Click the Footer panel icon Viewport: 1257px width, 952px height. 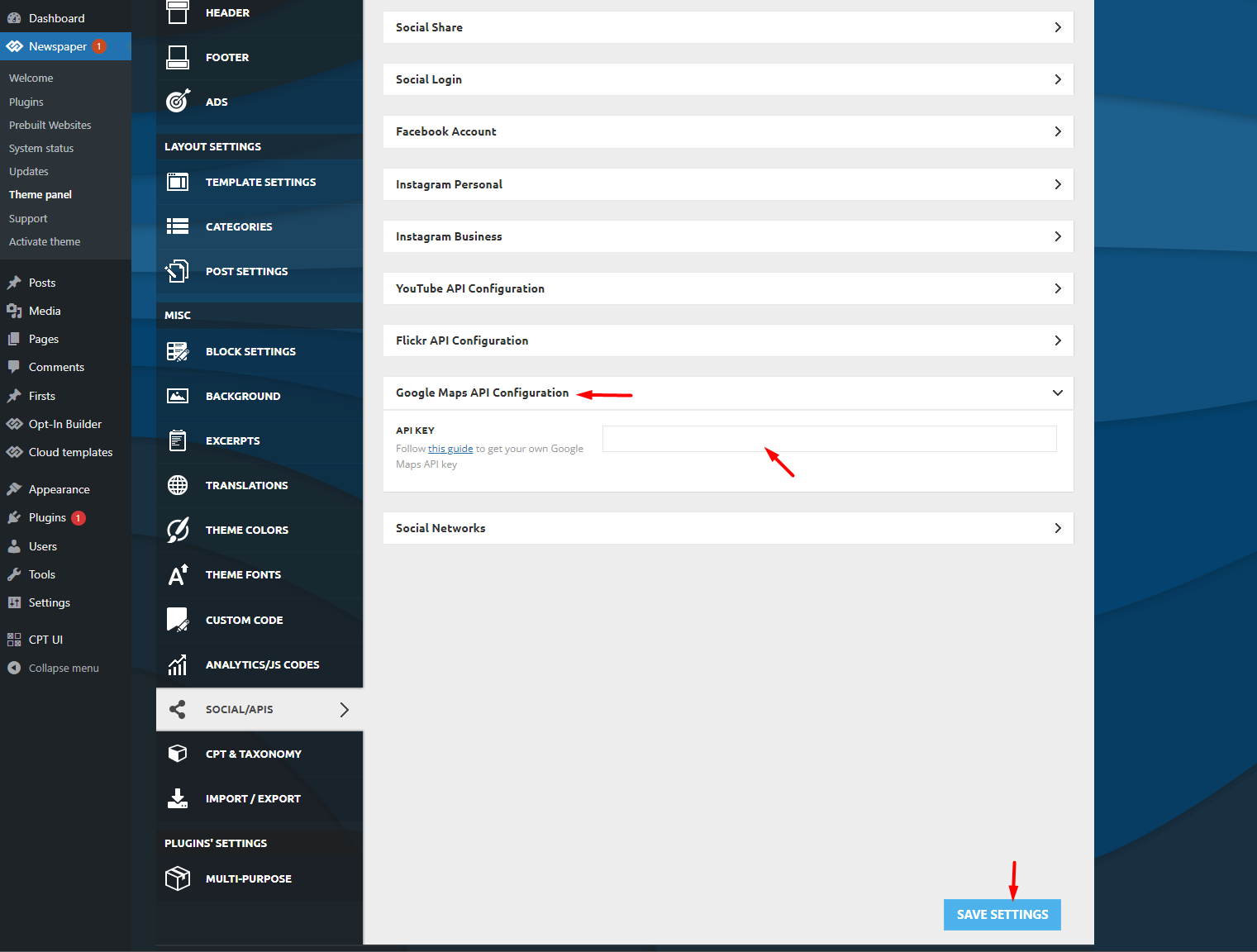[x=178, y=57]
